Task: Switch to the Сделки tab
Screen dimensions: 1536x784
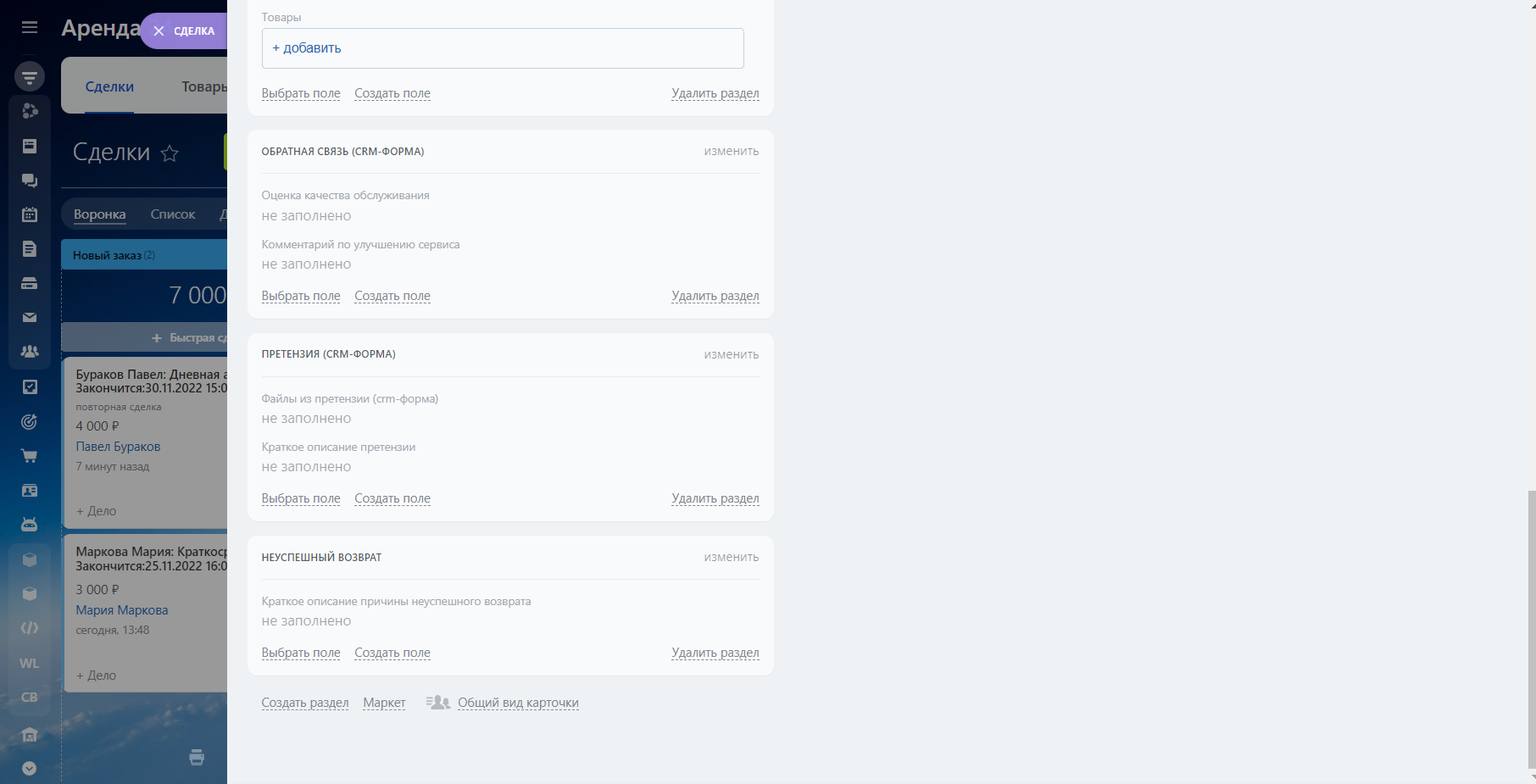Action: point(109,86)
